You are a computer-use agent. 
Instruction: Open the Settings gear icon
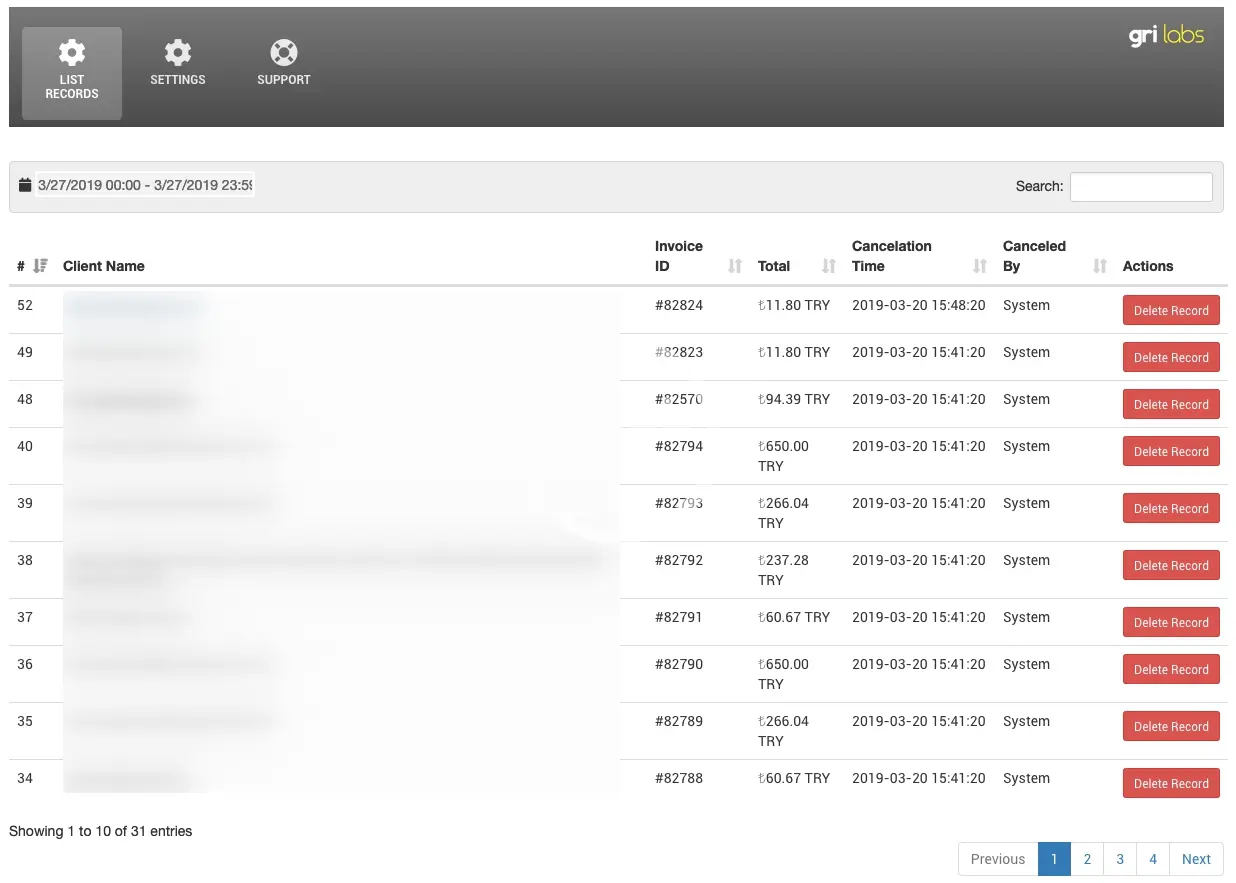(x=178, y=53)
